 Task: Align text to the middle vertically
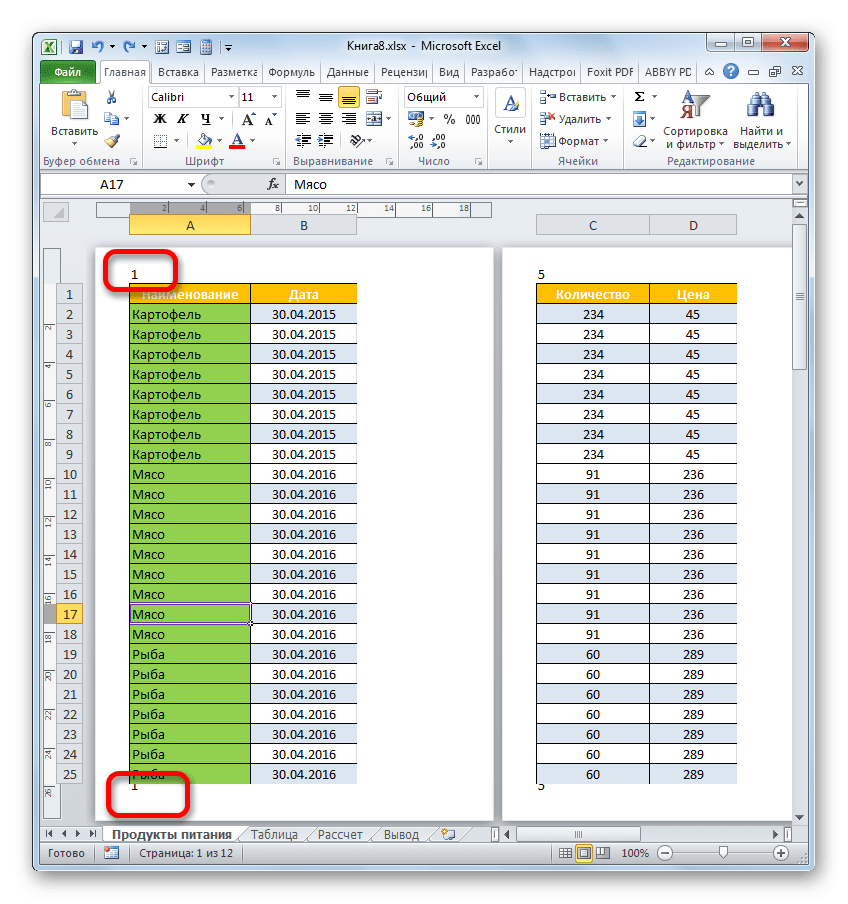326,97
